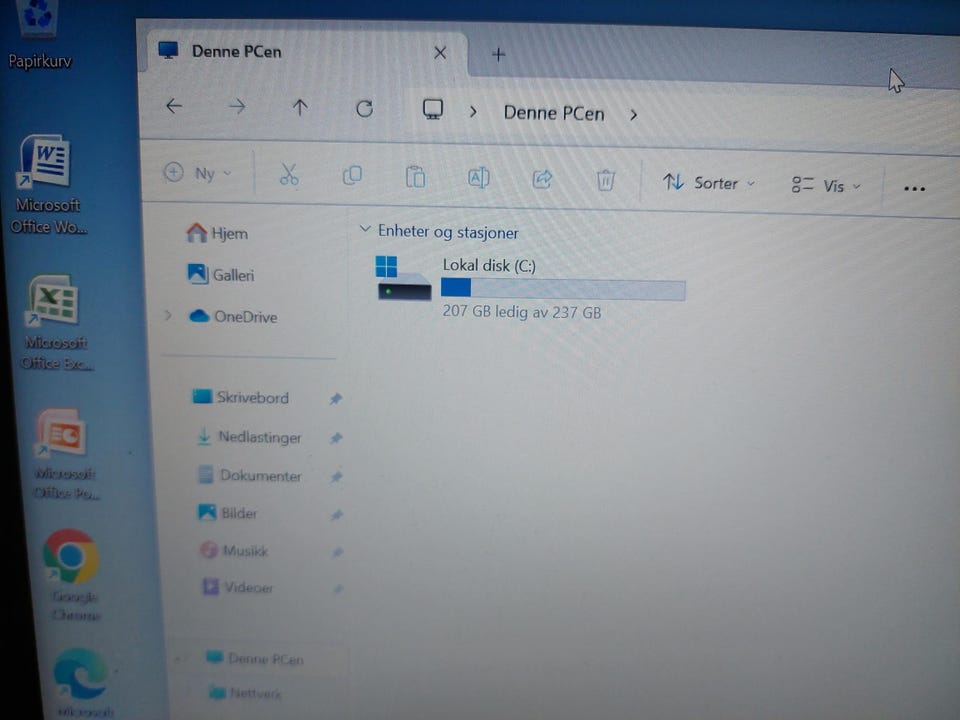Open the Vis view options dropdown
This screenshot has width=960, height=720.
pos(827,186)
